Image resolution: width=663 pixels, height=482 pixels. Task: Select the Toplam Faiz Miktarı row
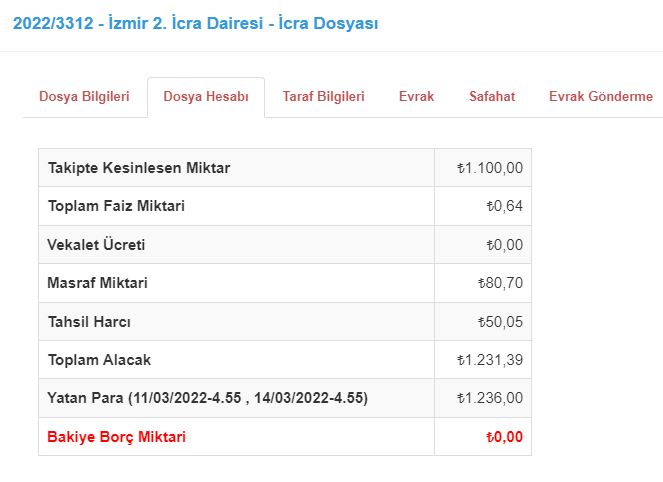pyautogui.click(x=285, y=206)
